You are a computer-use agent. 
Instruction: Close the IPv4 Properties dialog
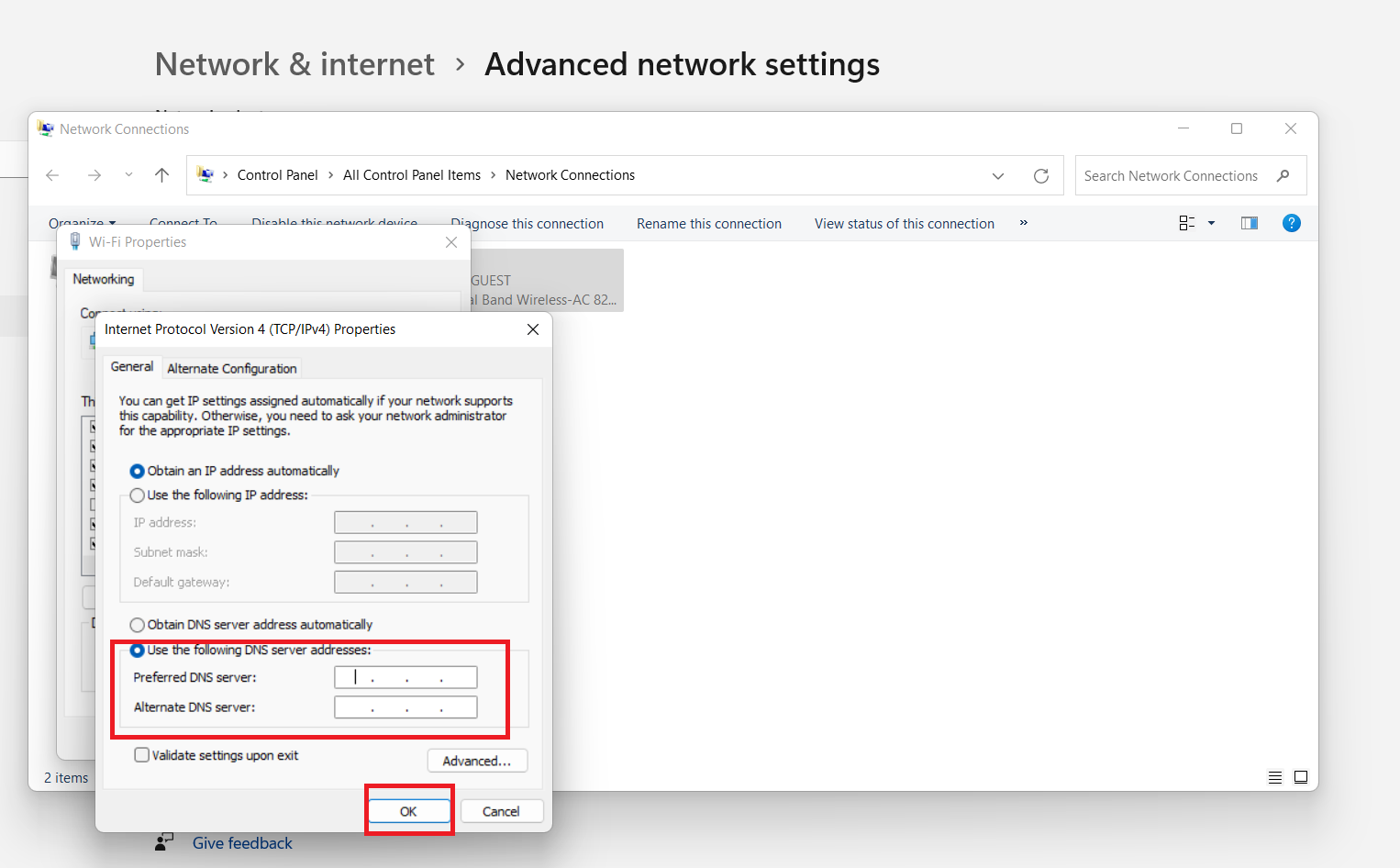(x=533, y=329)
